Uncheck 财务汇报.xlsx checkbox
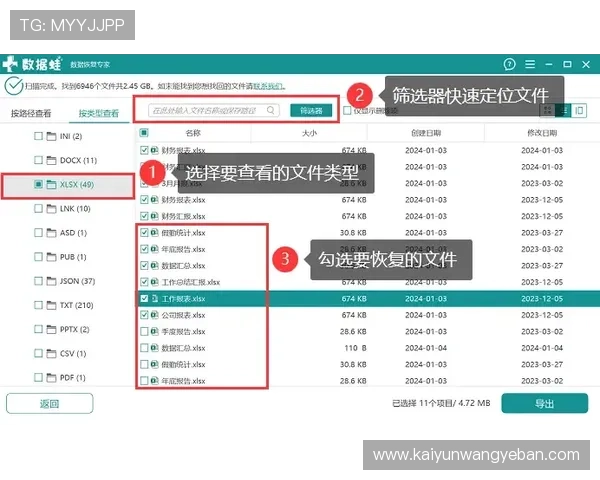 point(144,216)
